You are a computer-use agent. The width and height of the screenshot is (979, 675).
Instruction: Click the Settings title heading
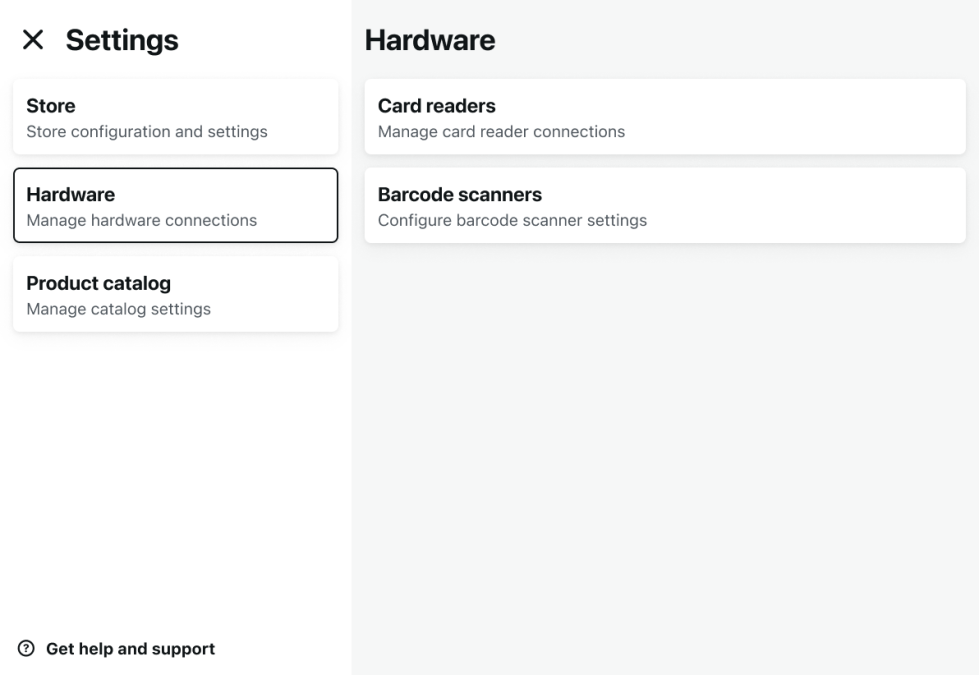click(122, 40)
